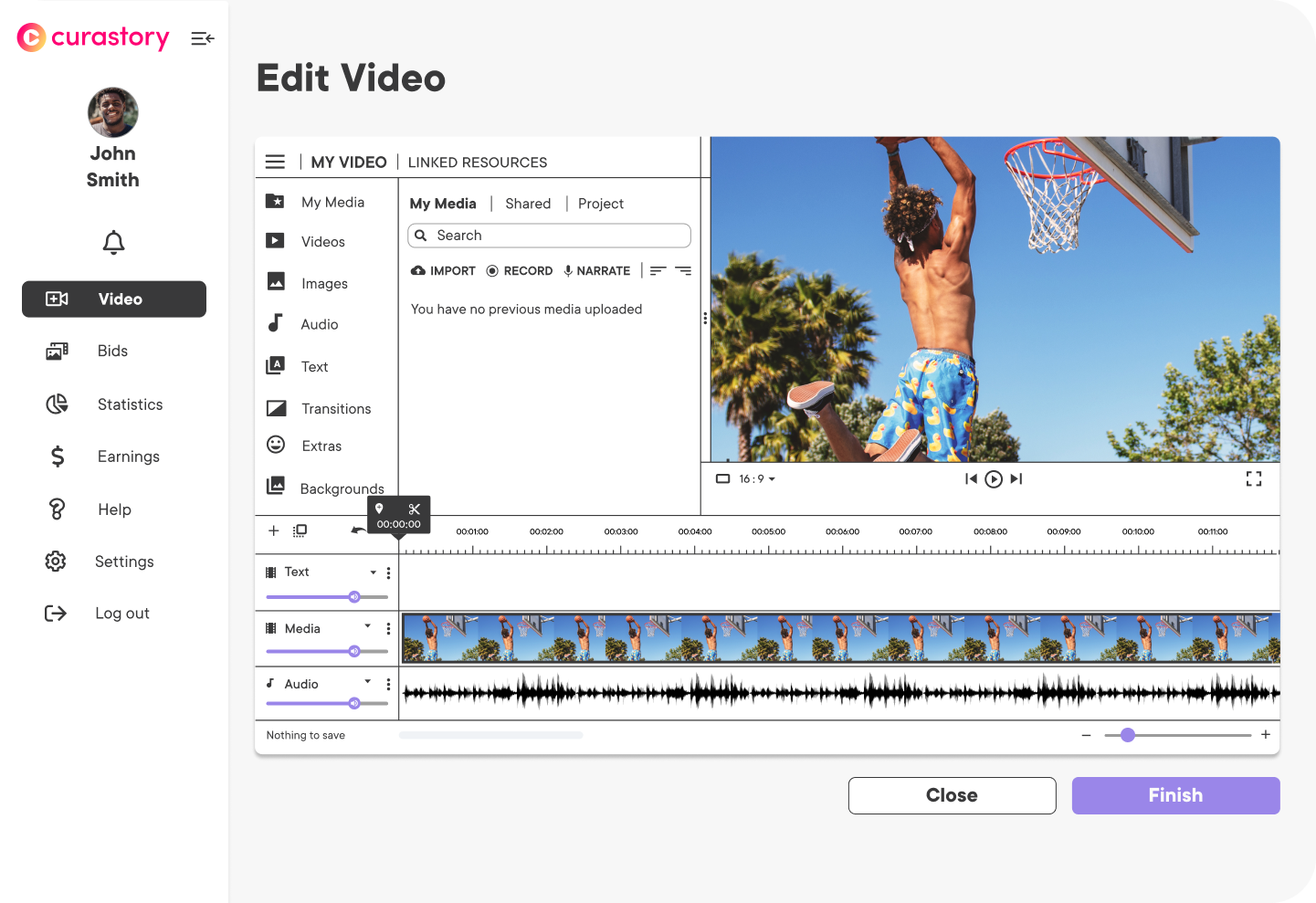
Task: Click the Finish button
Action: click(1175, 795)
